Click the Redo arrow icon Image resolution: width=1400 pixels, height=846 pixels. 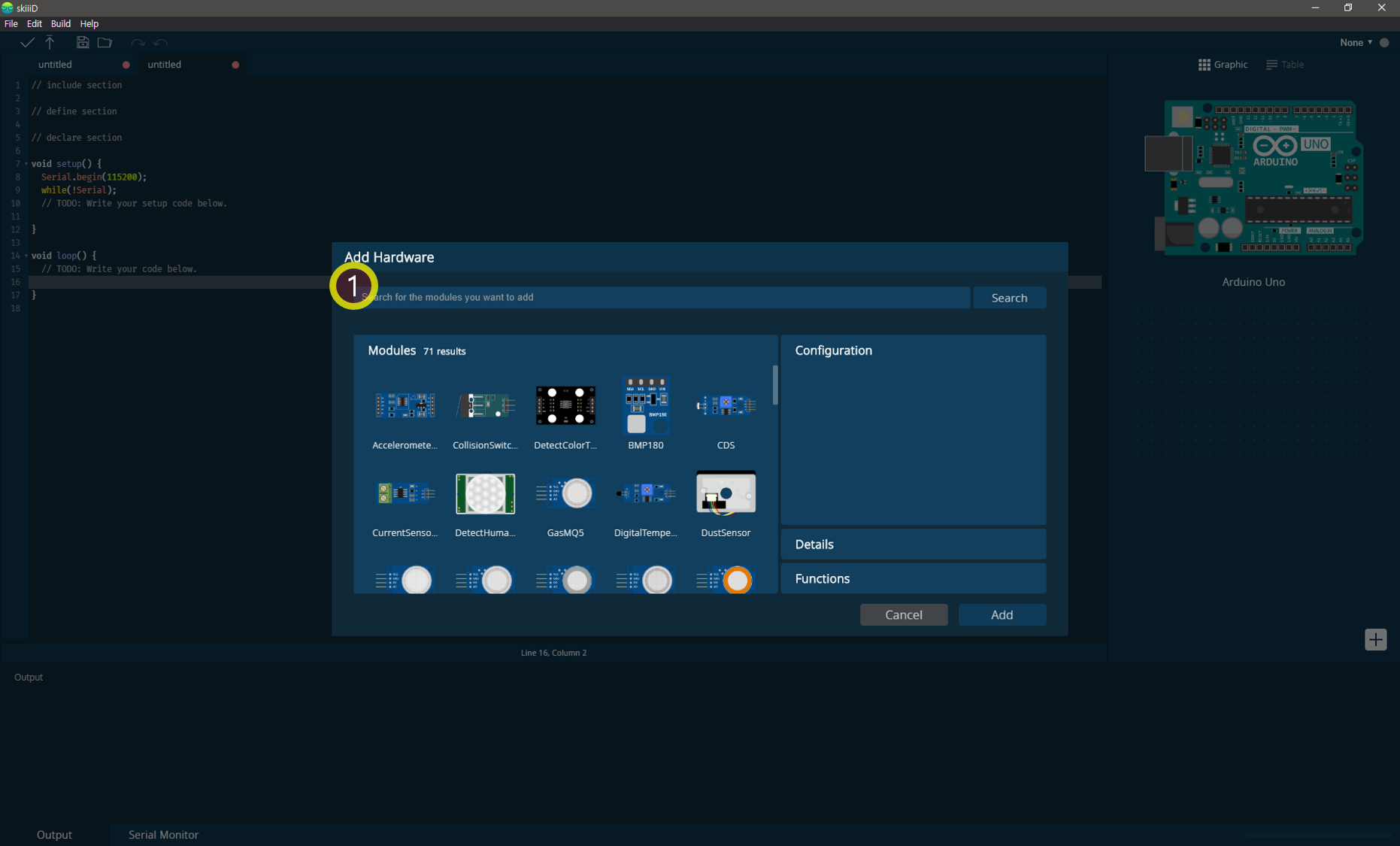click(138, 43)
